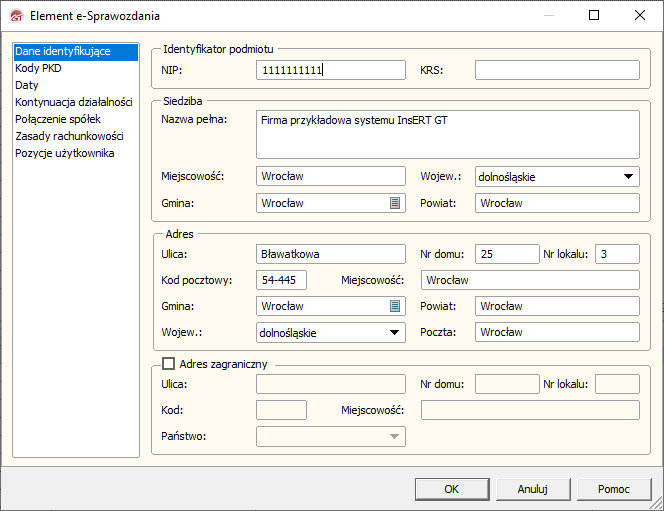Close the Element e-Sprawozdania dialog

click(640, 15)
